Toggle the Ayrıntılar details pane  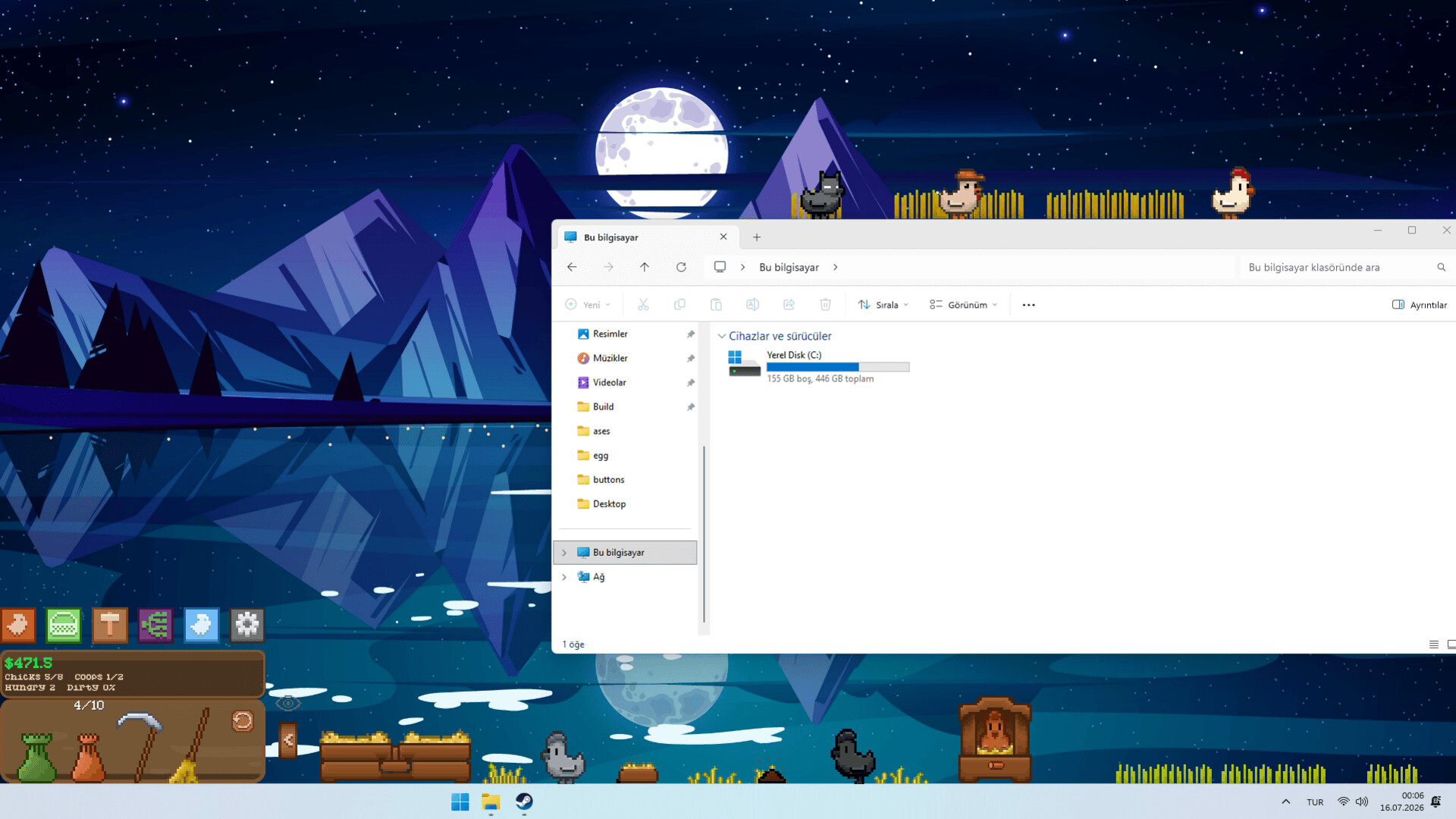click(1420, 305)
